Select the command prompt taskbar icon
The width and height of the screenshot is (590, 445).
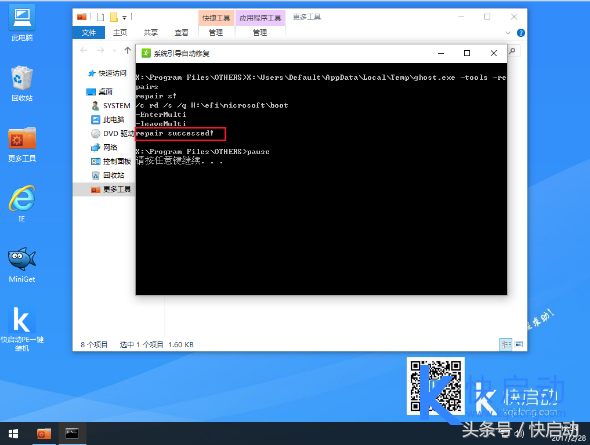72,434
